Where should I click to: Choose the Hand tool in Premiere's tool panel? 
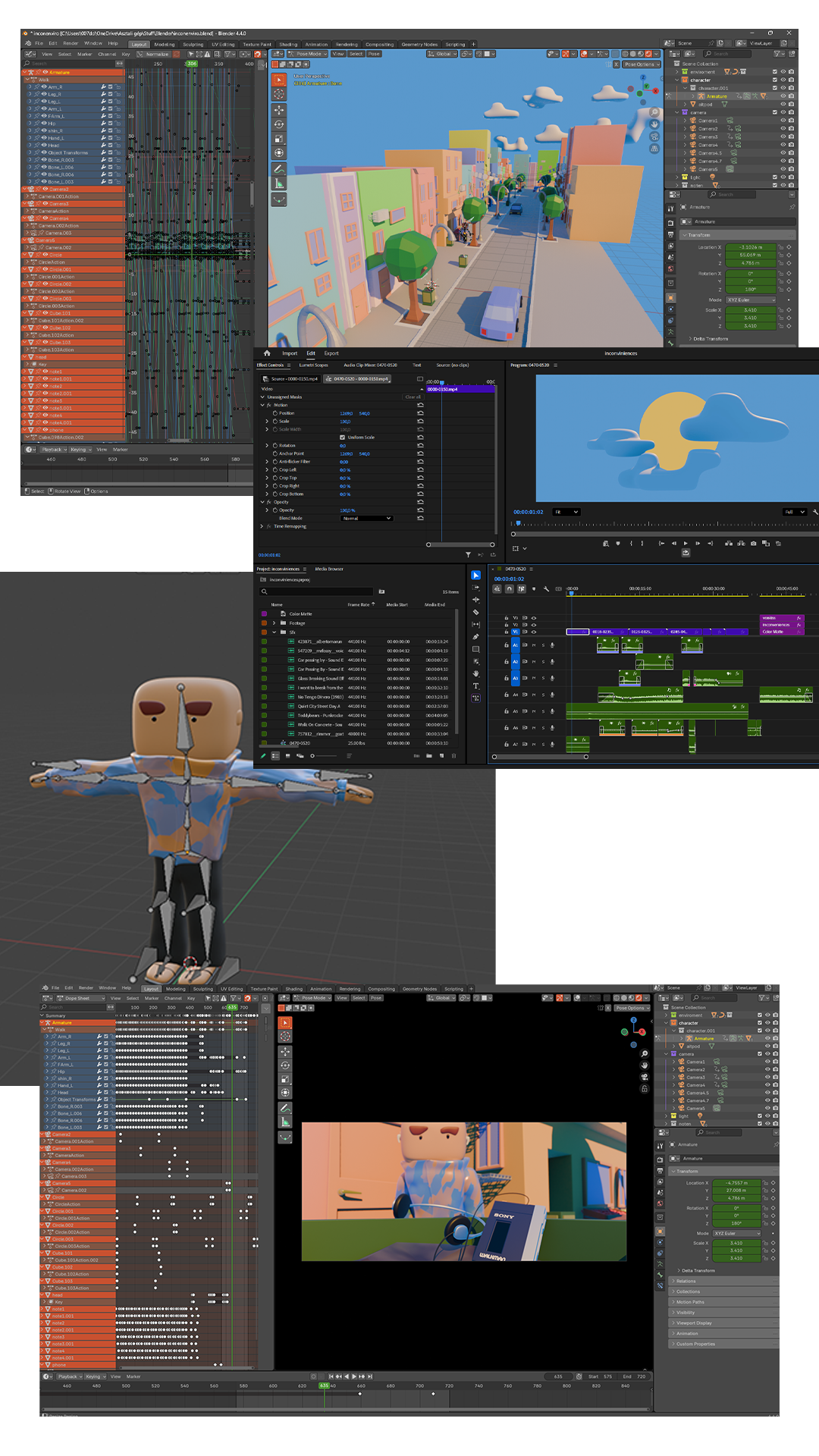pyautogui.click(x=475, y=673)
